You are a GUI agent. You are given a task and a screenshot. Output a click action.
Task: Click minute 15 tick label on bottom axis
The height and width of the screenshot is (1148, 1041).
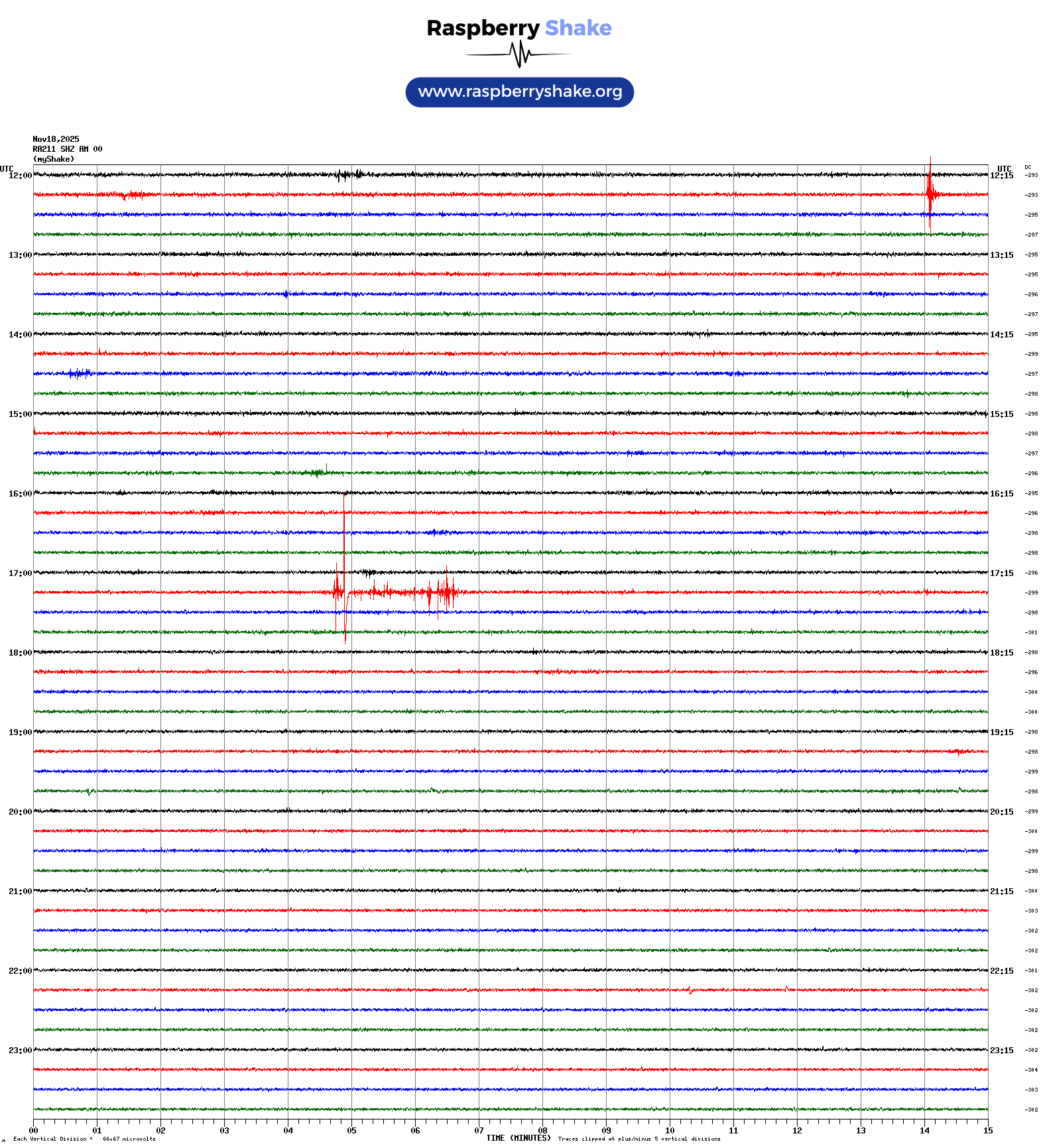(988, 1131)
